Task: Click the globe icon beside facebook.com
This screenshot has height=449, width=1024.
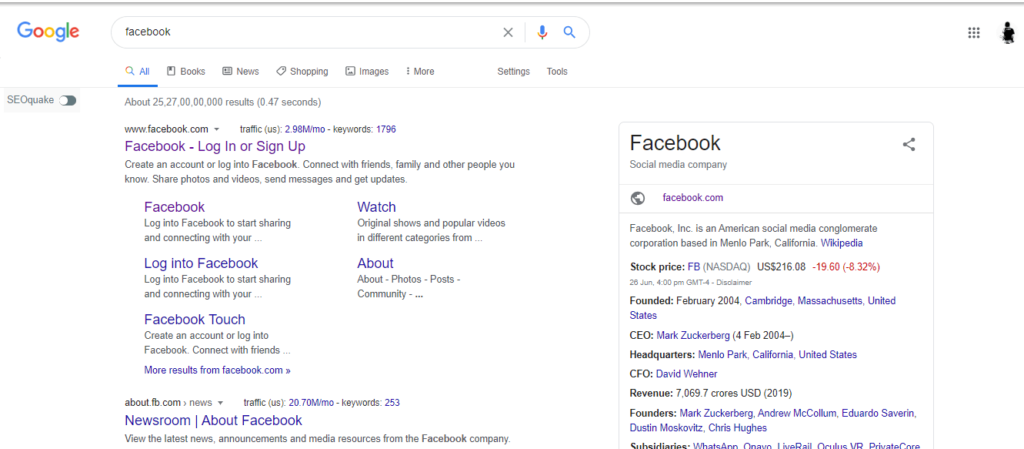Action: point(638,198)
